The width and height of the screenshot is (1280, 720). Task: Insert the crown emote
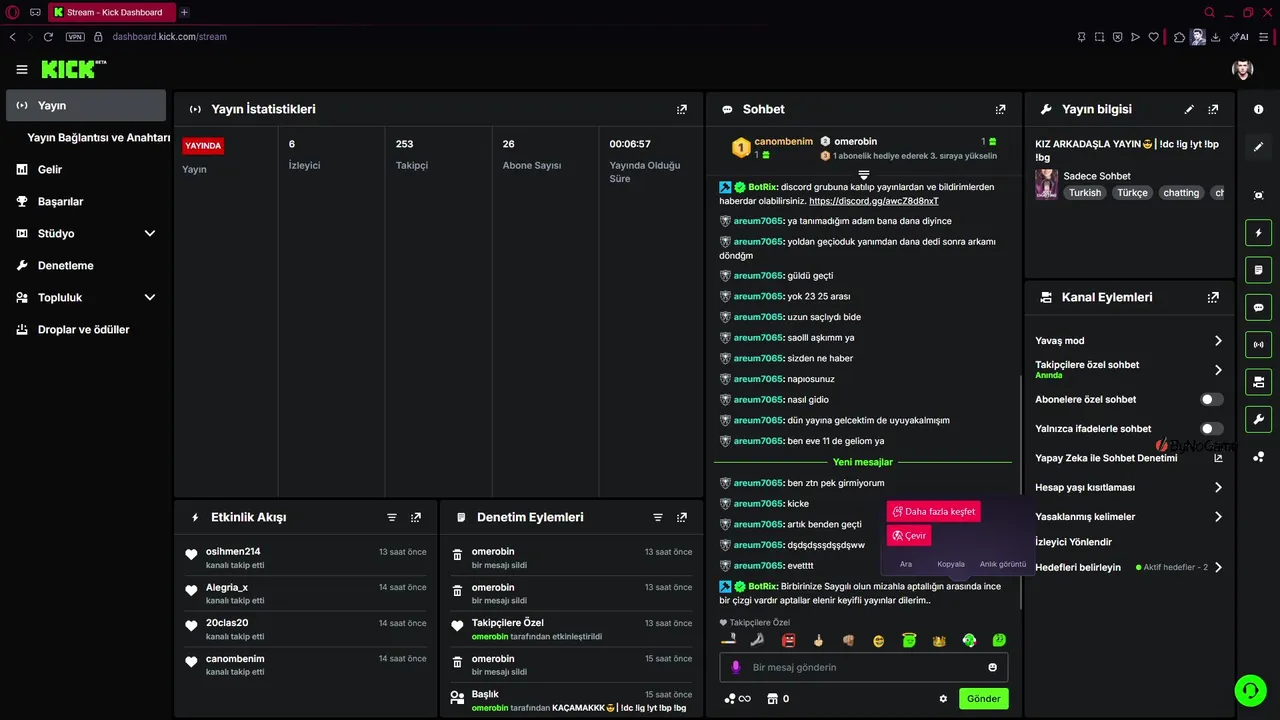point(939,640)
